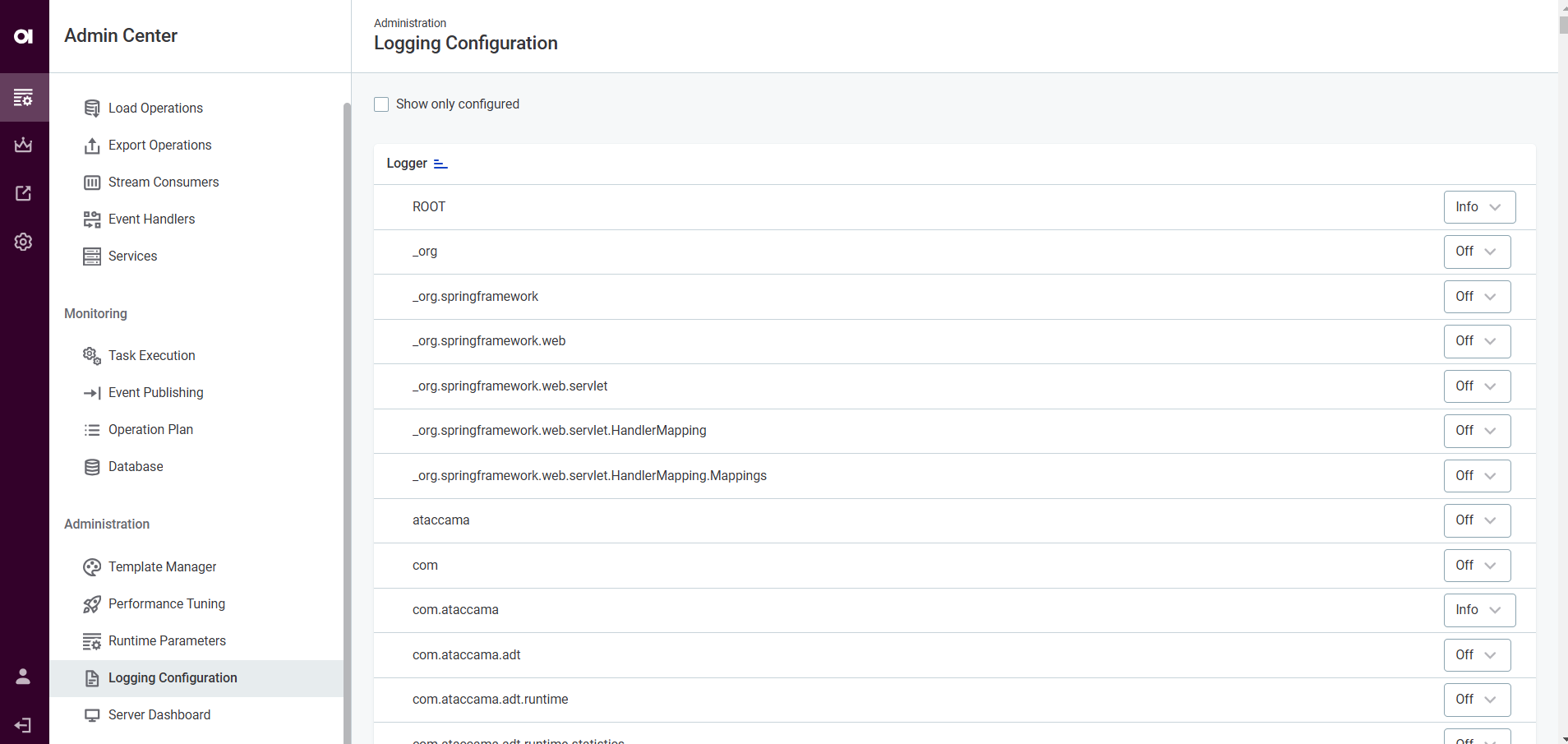
Task: Open Task Execution
Action: tap(152, 355)
